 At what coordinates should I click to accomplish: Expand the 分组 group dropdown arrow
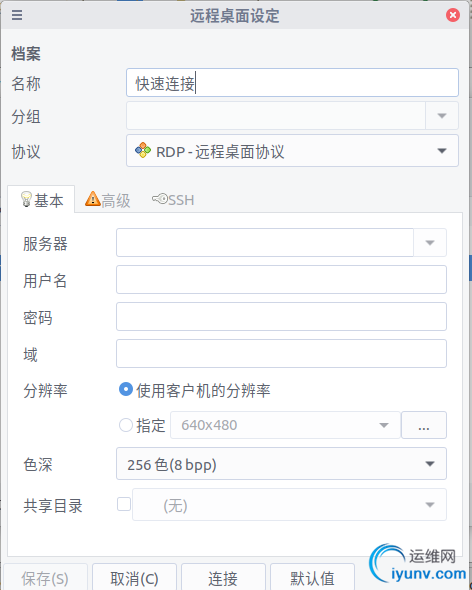(x=442, y=116)
